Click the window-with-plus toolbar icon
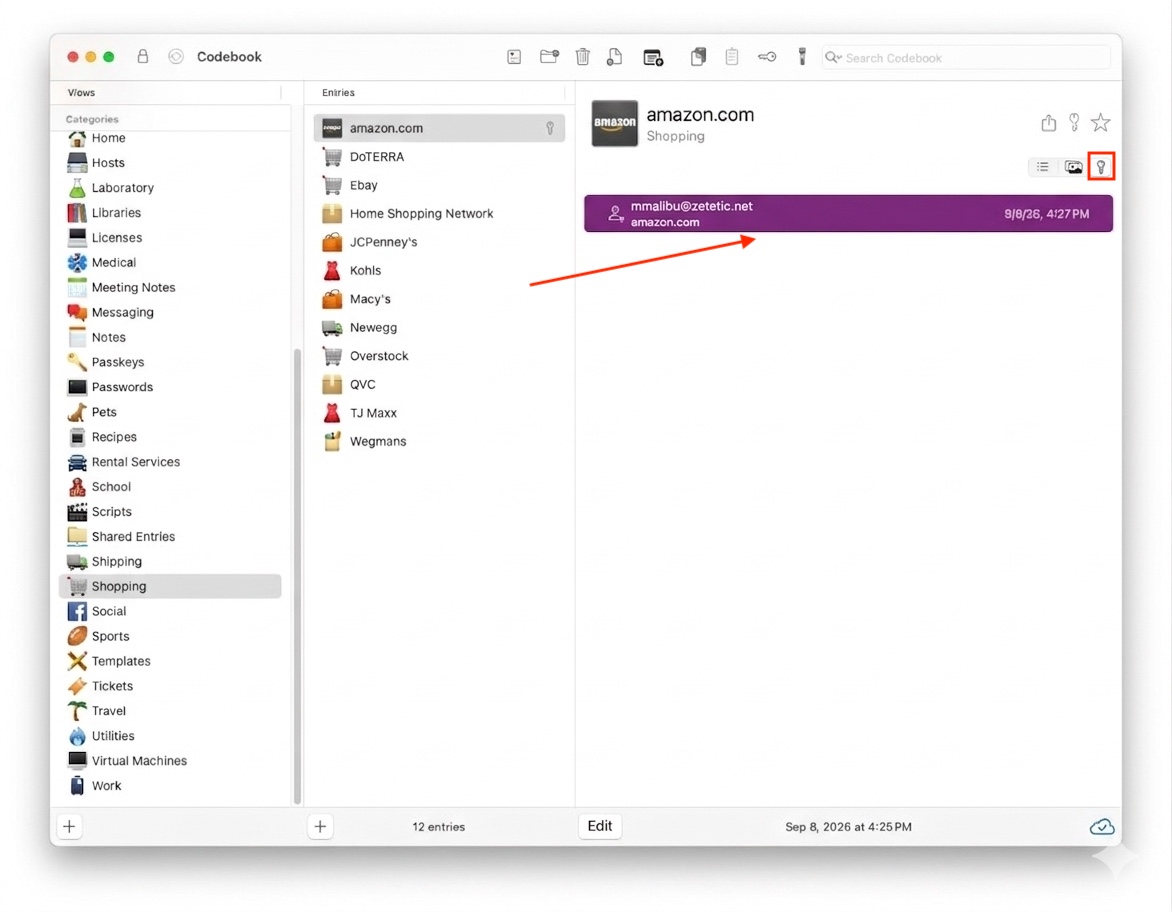The image size is (1172, 912). 653,58
